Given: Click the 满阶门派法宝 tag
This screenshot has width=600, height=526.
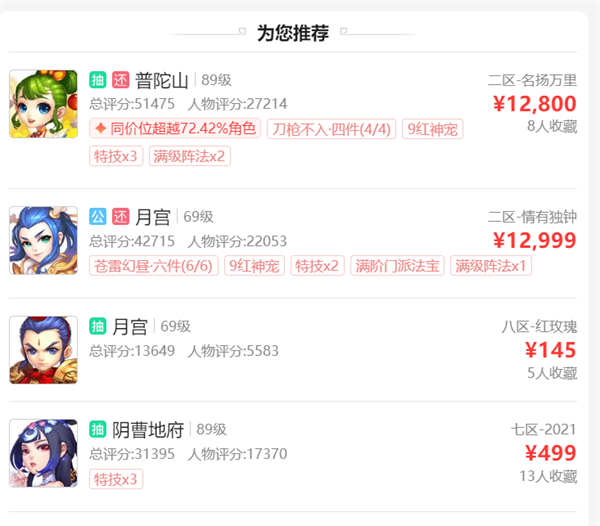Looking at the screenshot, I should [397, 265].
